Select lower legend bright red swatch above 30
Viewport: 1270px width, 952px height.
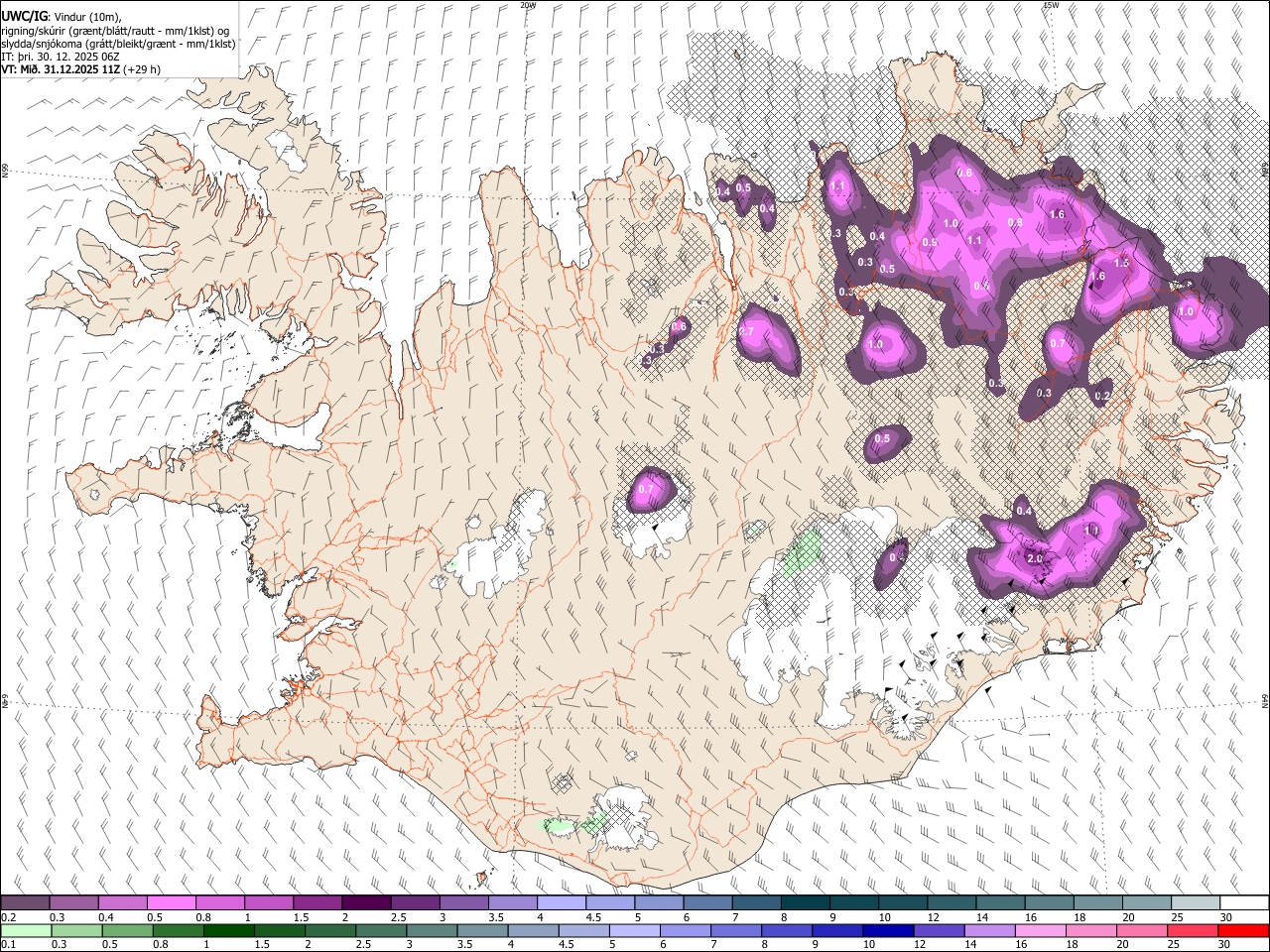click(x=1244, y=930)
